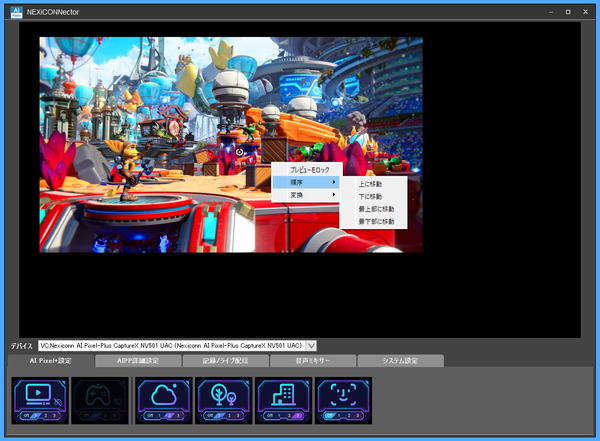The height and width of the screenshot is (441, 600).
Task: Expand the 変換 submenu entry
Action: click(x=306, y=195)
